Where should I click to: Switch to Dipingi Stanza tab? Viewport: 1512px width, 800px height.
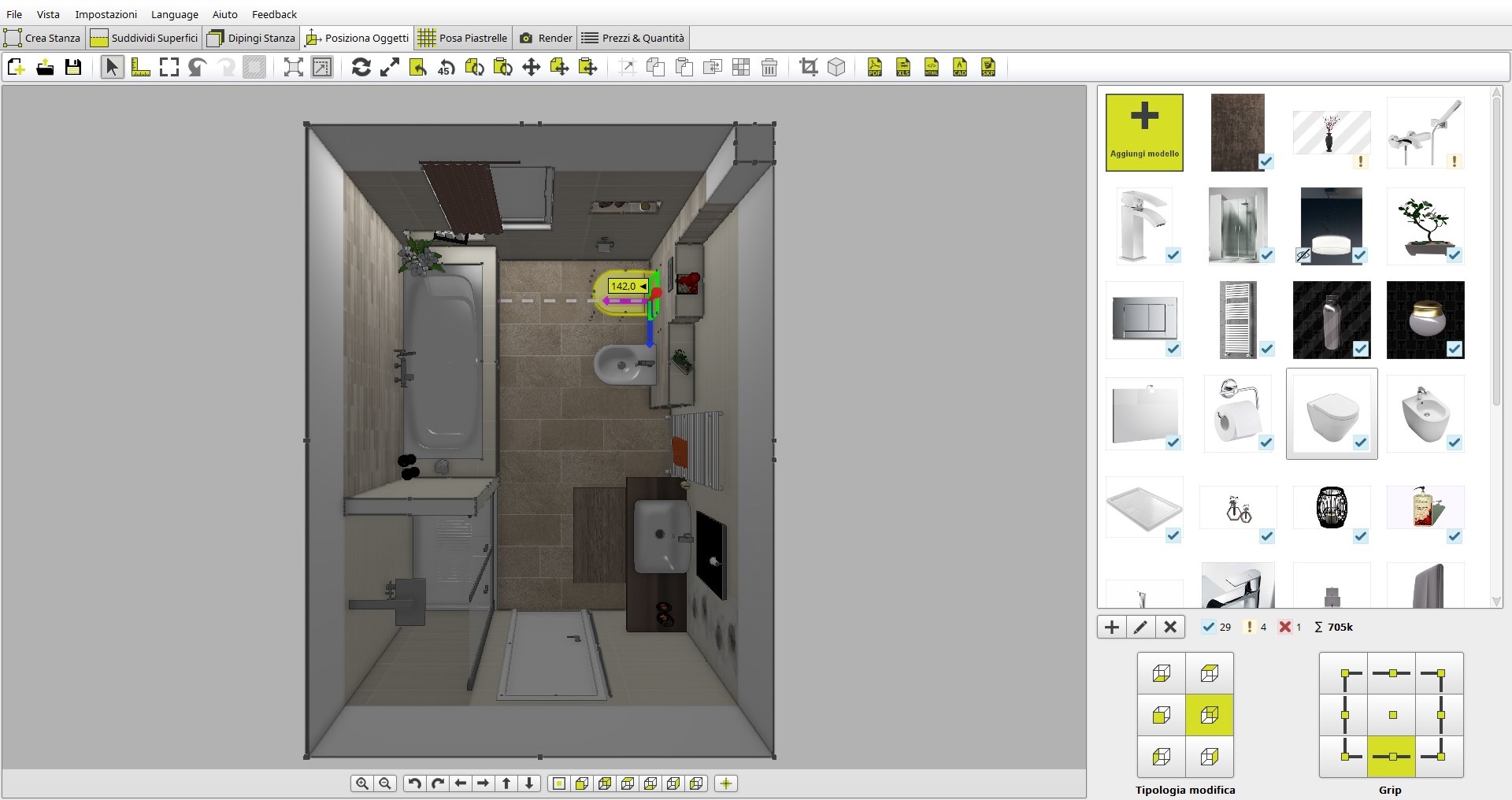pos(251,38)
